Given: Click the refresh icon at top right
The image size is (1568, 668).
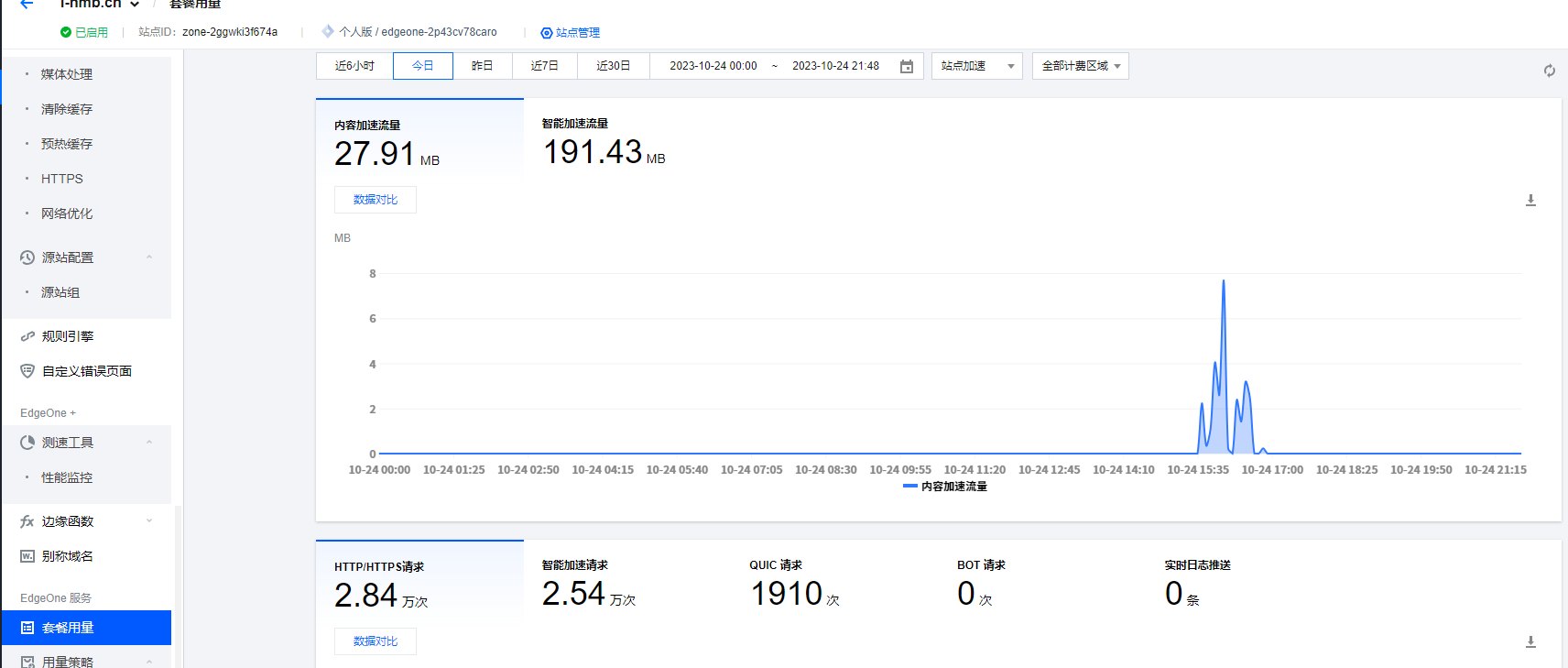Looking at the screenshot, I should [1549, 71].
